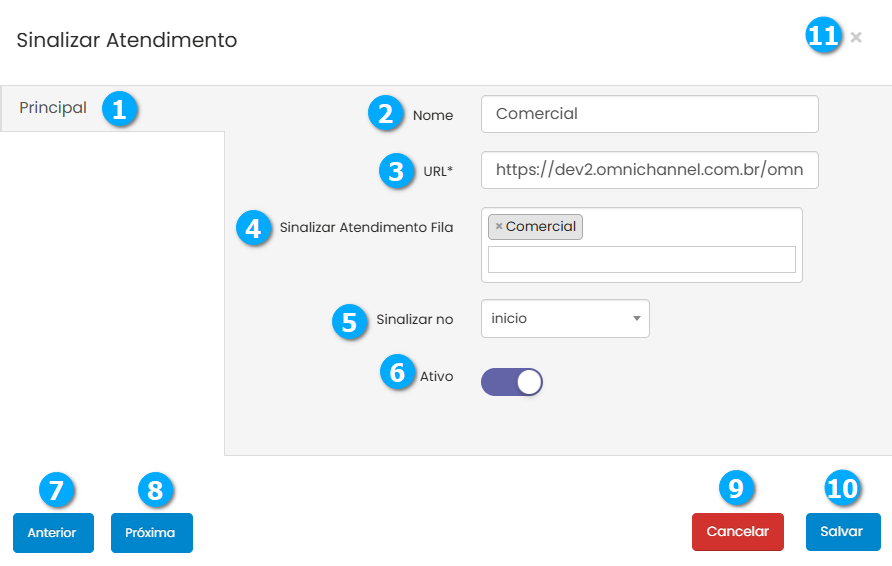Save changes with the Salvar button

pos(842,533)
